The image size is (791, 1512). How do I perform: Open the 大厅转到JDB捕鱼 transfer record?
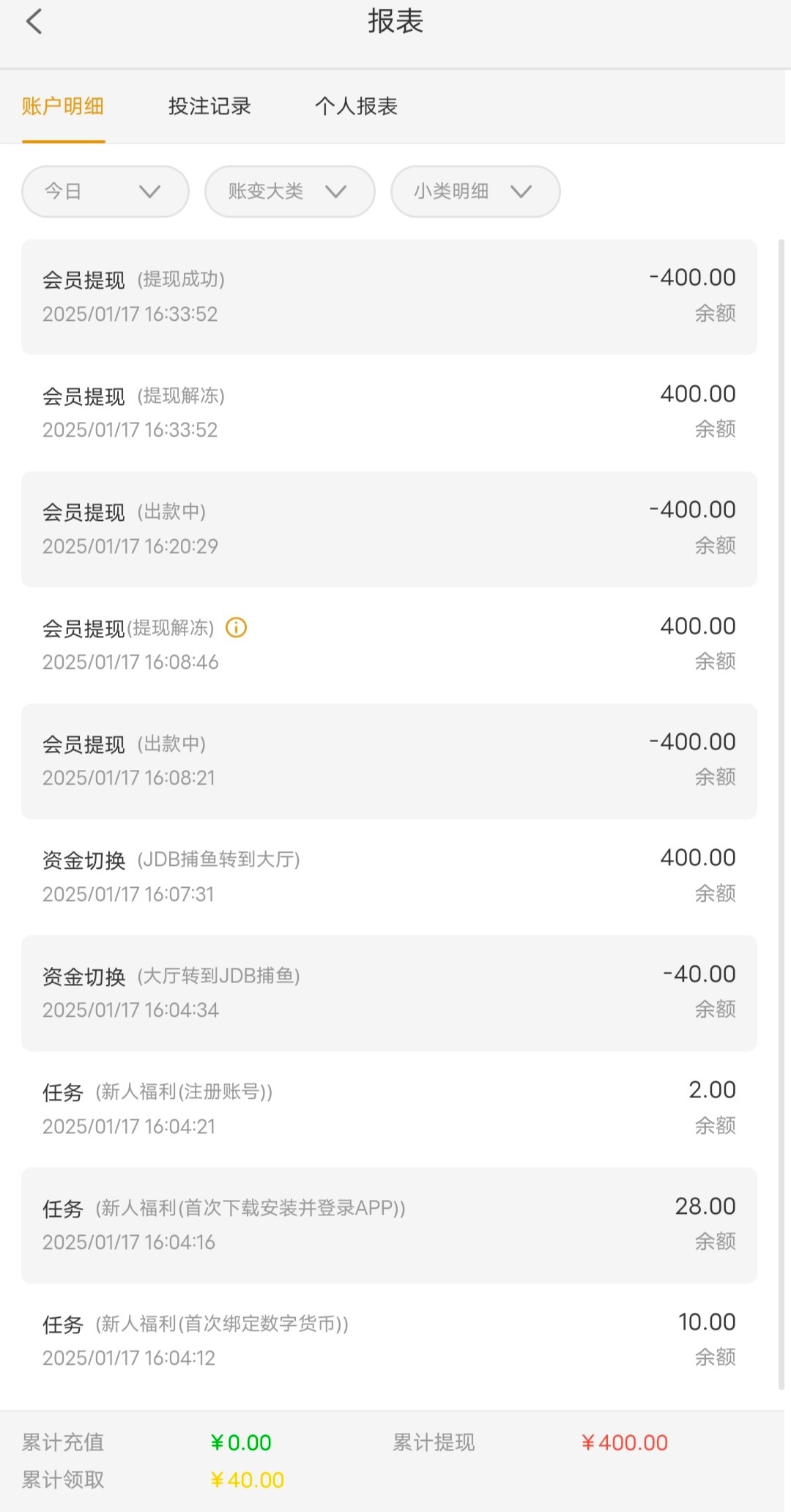click(388, 993)
